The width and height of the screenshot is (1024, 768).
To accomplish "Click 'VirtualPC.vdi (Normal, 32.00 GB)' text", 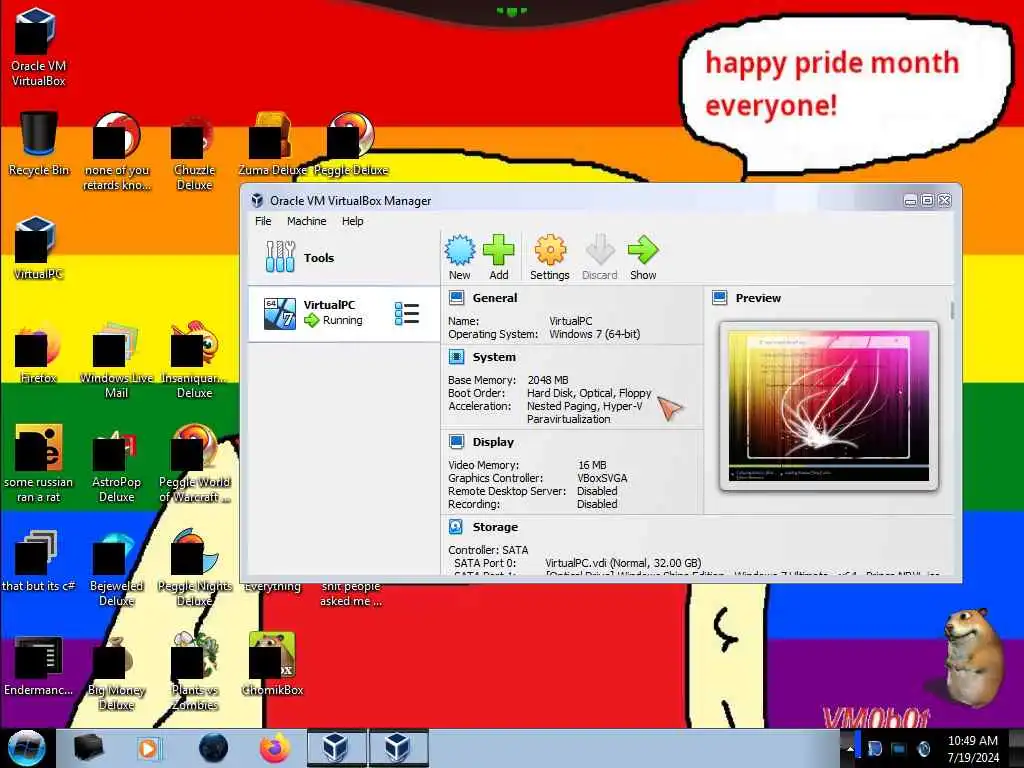I will (x=623, y=563).
